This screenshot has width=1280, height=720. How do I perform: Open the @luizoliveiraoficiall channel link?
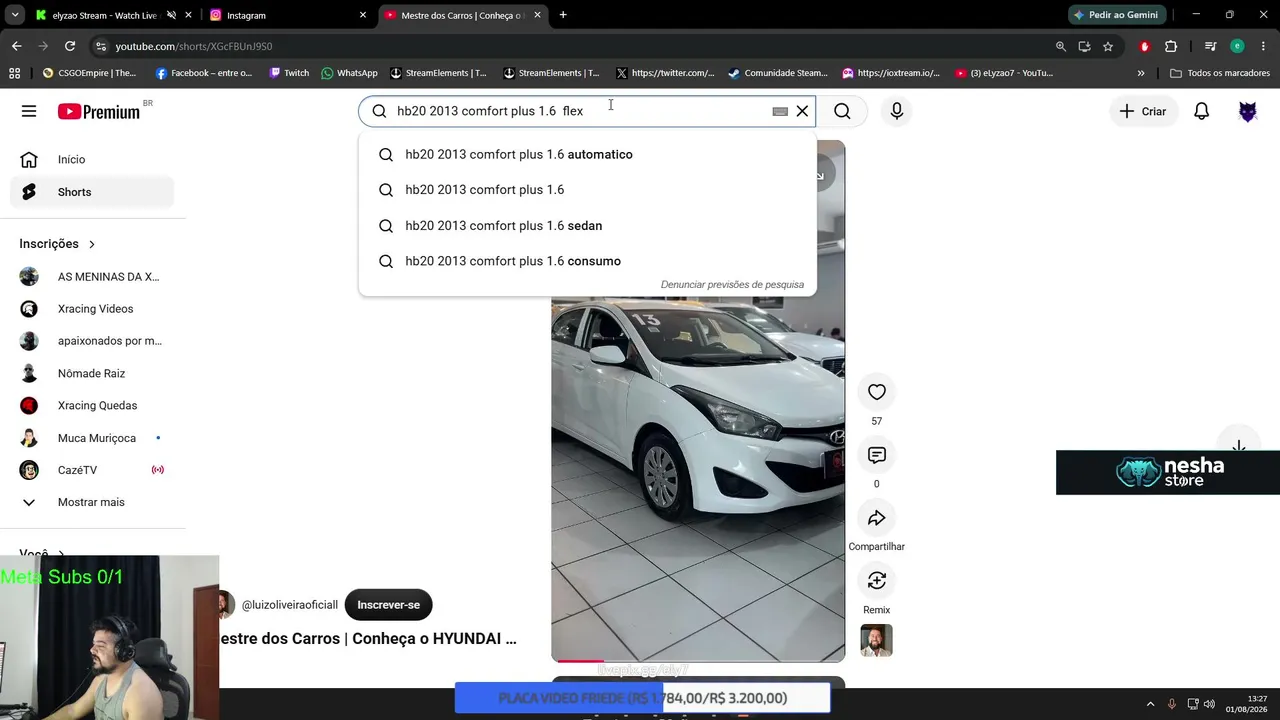click(290, 605)
